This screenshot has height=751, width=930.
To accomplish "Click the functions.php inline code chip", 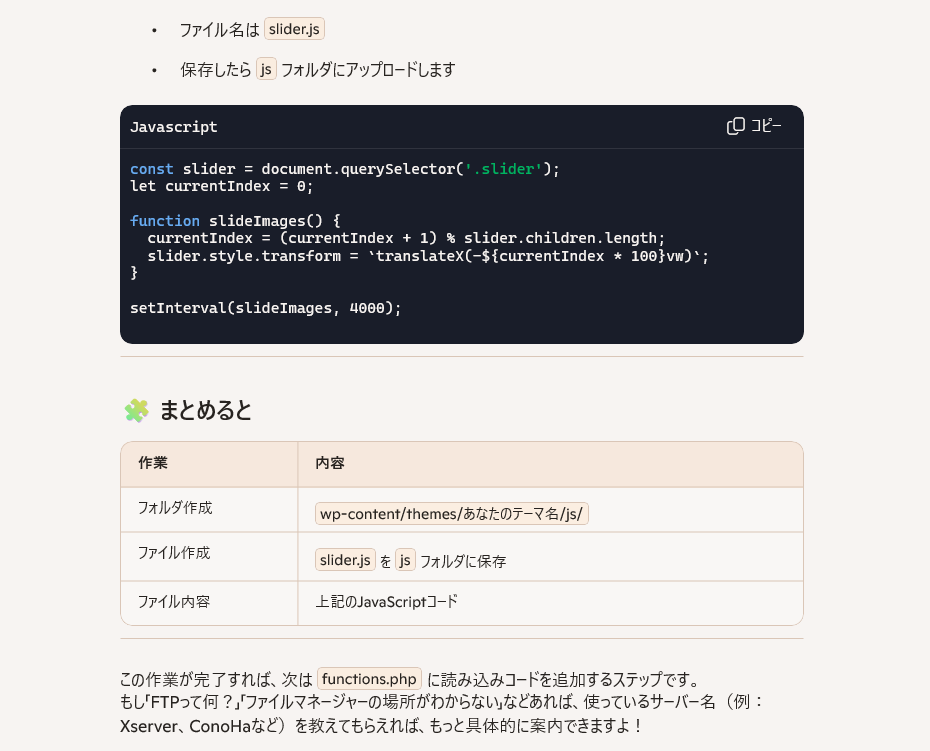I will 369,679.
